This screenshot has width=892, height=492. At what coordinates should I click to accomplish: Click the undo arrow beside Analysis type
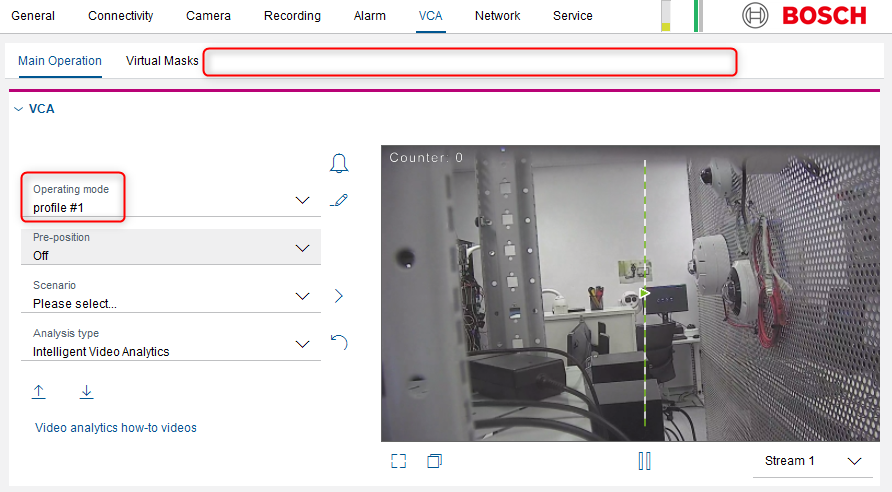coord(339,343)
